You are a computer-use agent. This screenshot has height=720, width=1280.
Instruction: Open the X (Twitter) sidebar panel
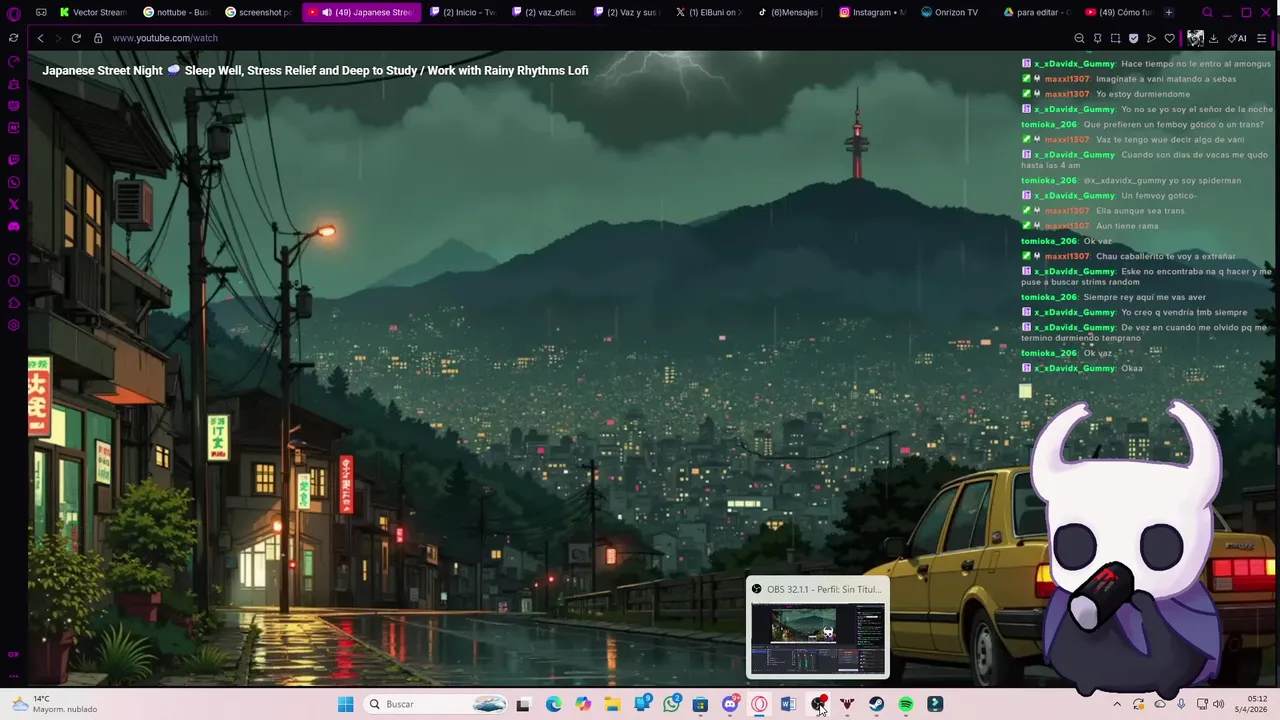tap(14, 204)
